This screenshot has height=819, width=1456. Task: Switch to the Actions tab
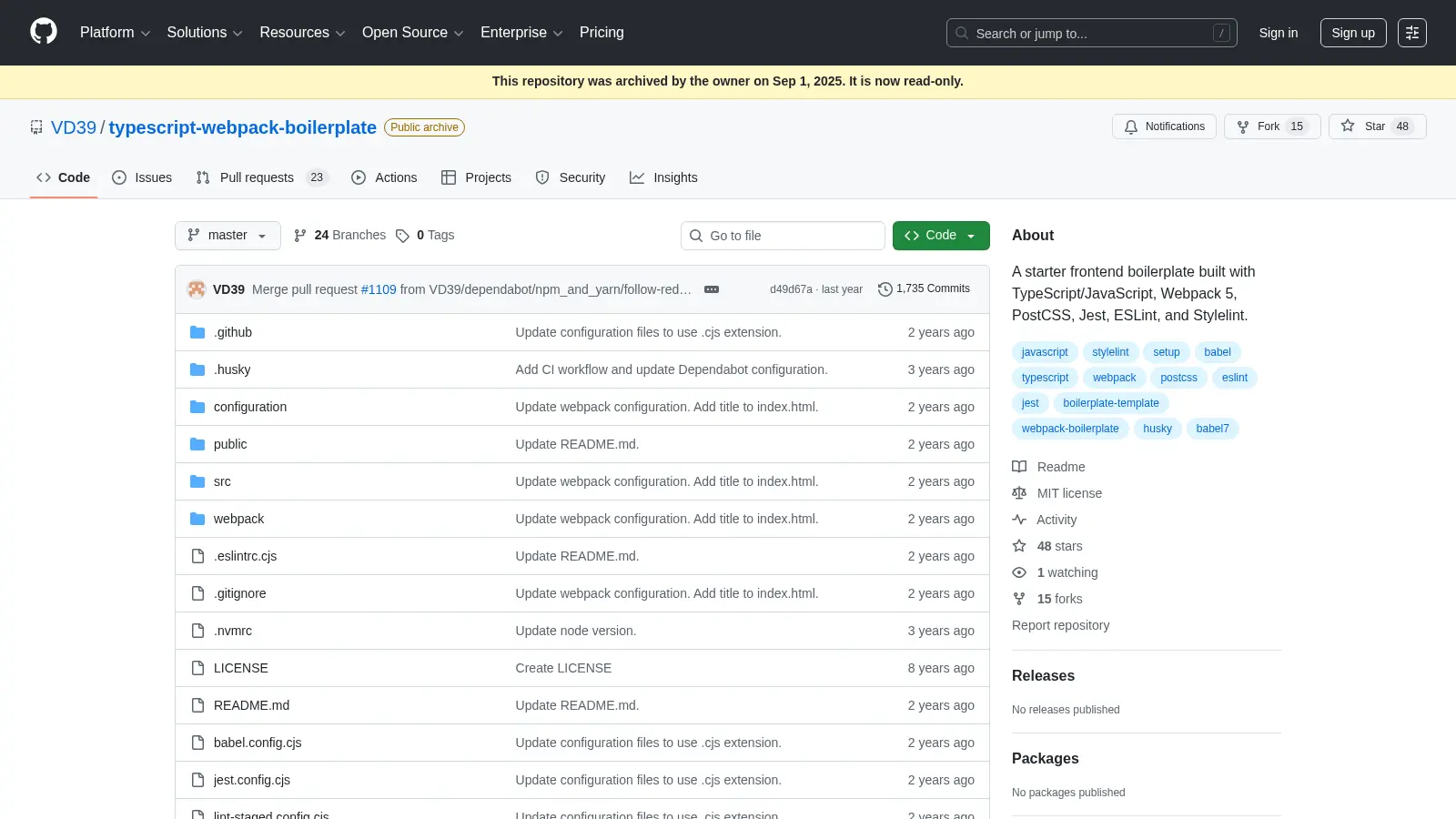(x=384, y=177)
